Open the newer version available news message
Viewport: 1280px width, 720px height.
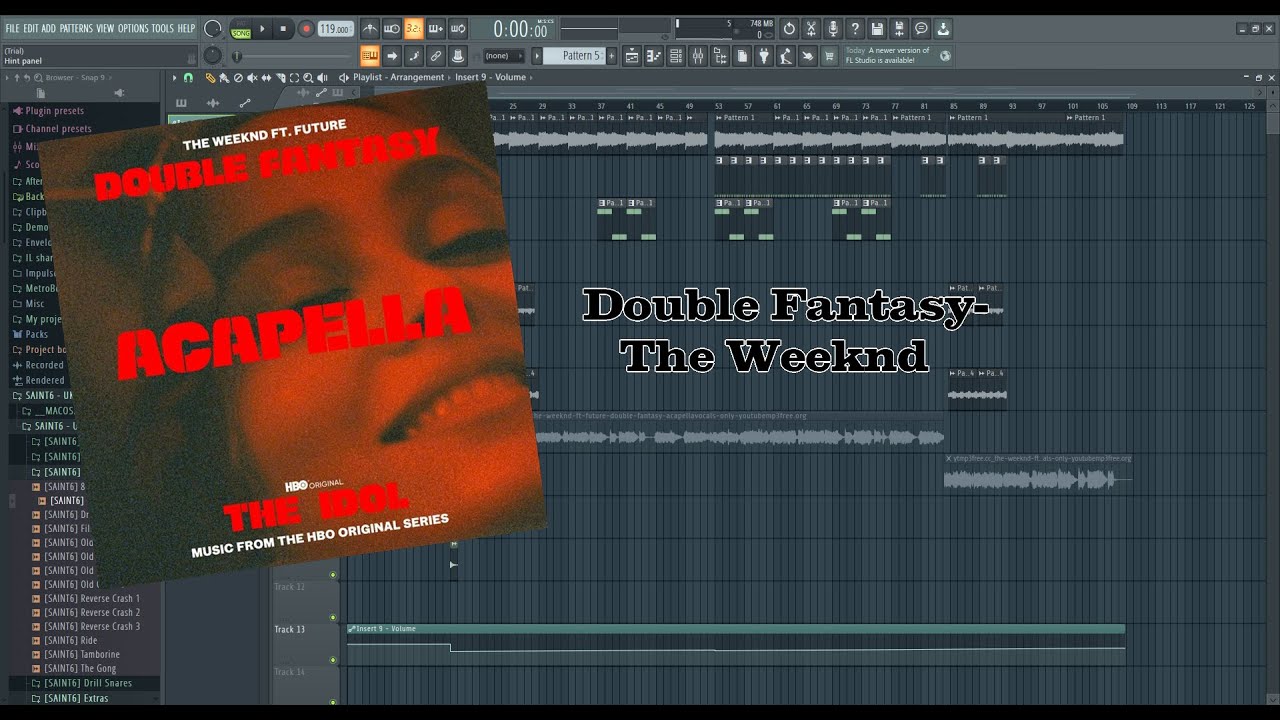898,56
